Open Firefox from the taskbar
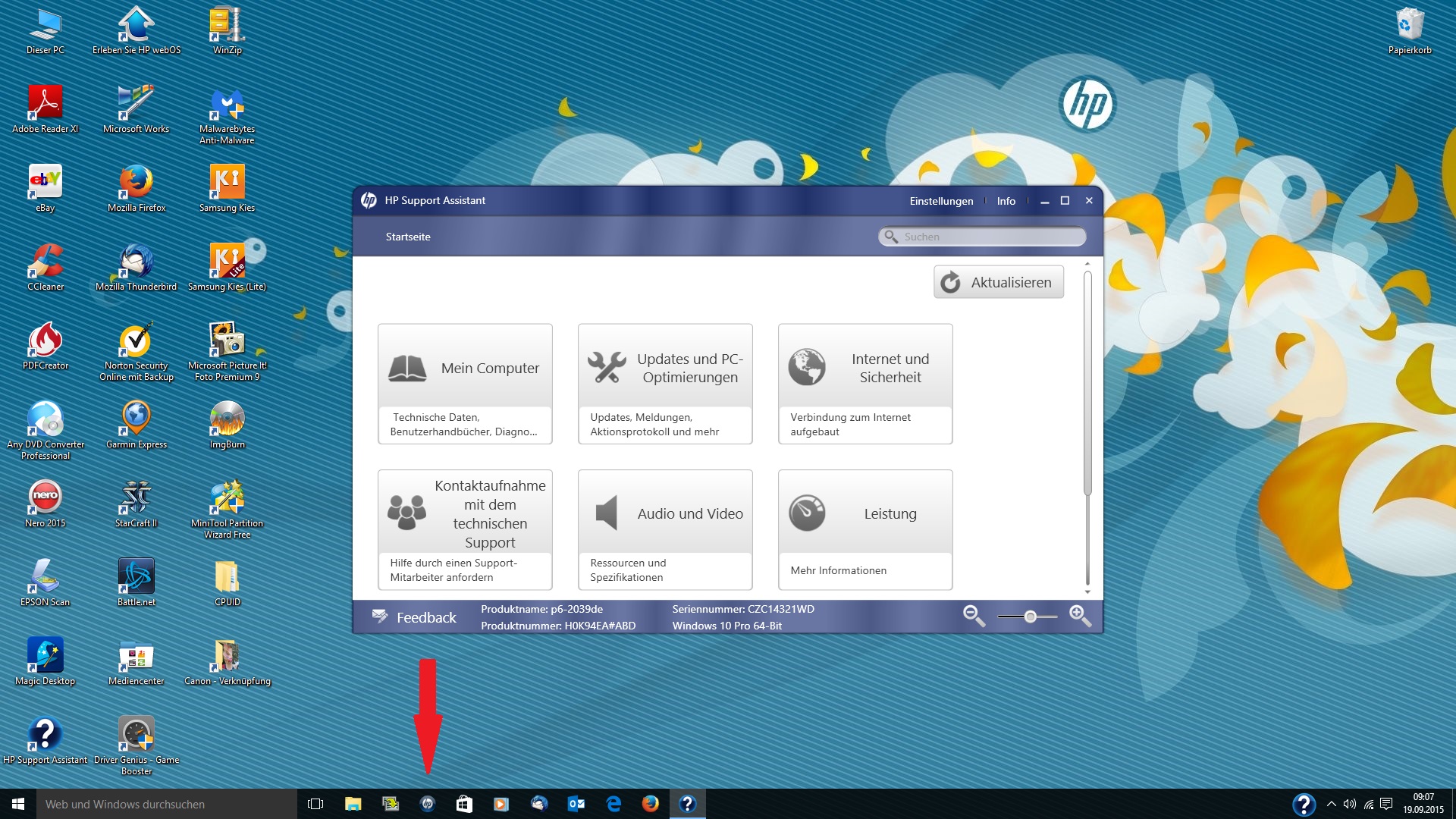1456x819 pixels. 651,804
